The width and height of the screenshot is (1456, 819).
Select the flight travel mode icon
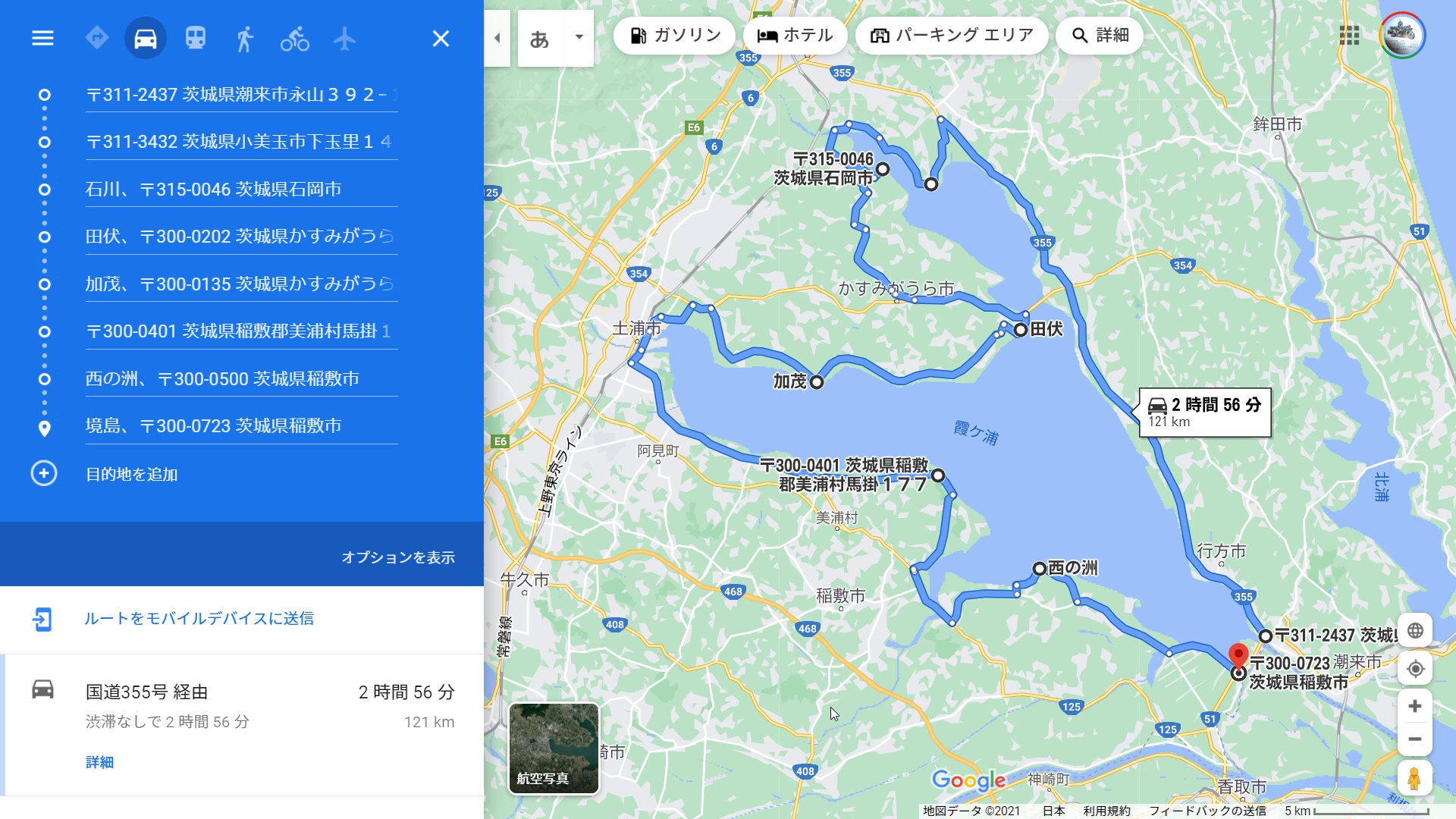click(x=344, y=38)
